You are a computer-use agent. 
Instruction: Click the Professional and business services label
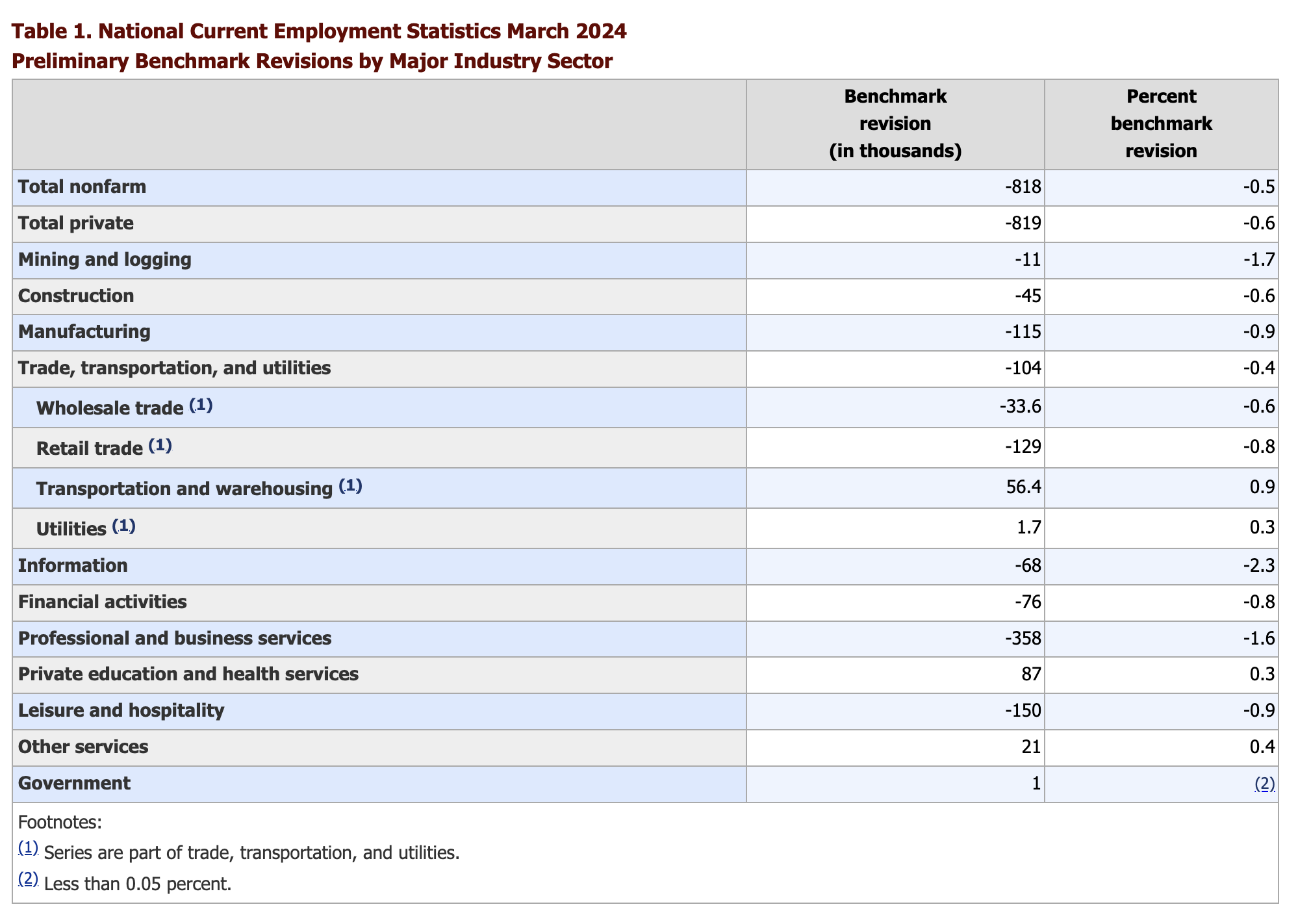[174, 638]
